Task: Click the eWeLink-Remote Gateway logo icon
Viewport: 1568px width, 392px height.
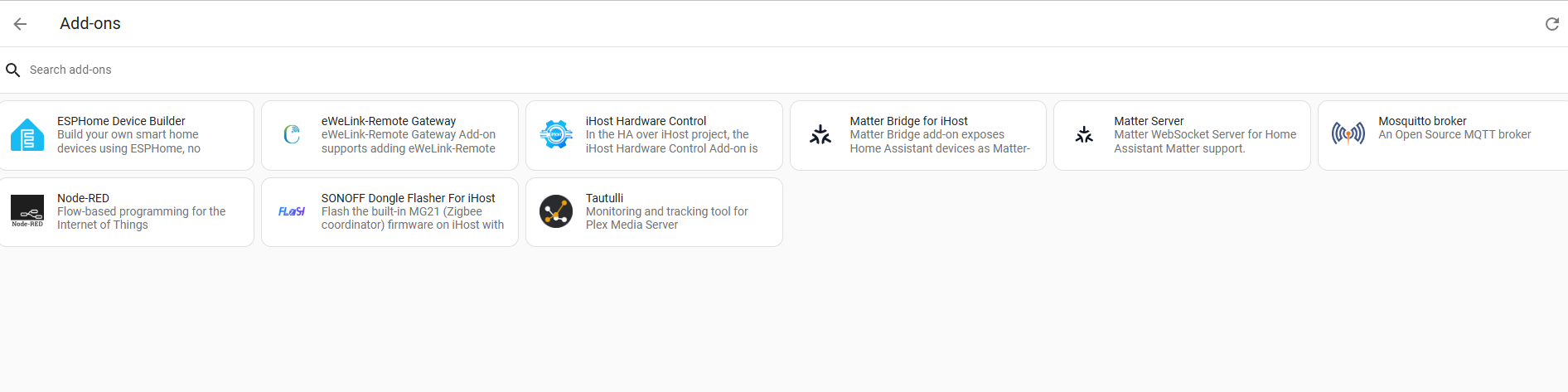Action: point(292,134)
